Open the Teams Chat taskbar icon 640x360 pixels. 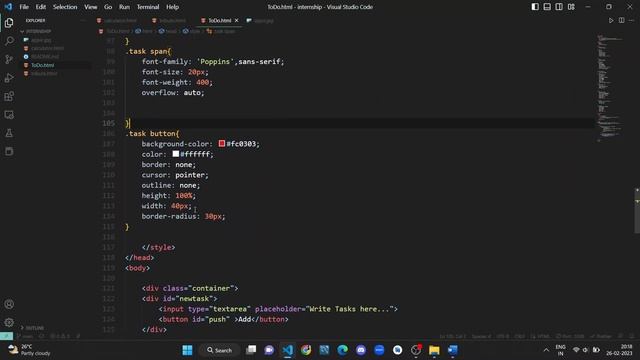tap(269, 350)
